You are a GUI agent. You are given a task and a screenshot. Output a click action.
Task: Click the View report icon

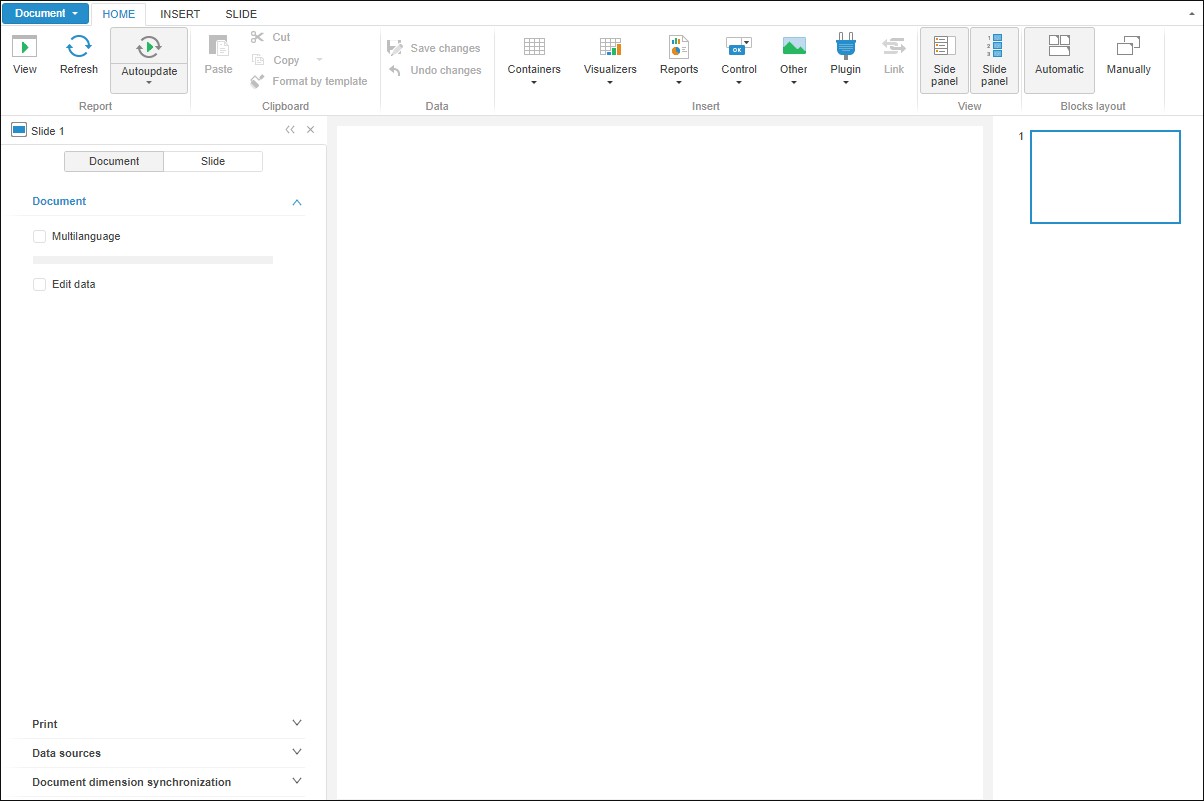click(25, 47)
